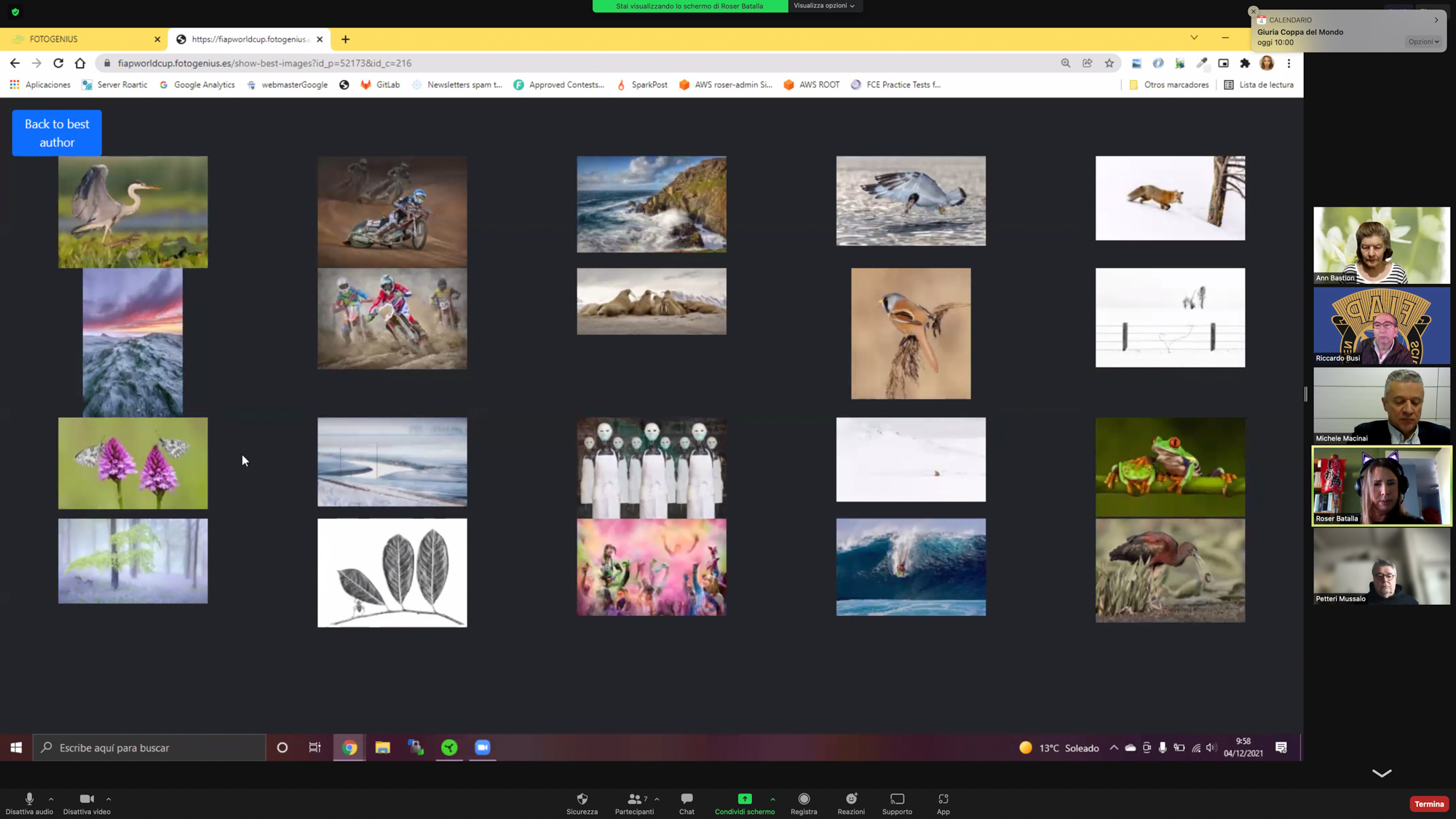
Task: Click Back to best author button
Action: [57, 133]
